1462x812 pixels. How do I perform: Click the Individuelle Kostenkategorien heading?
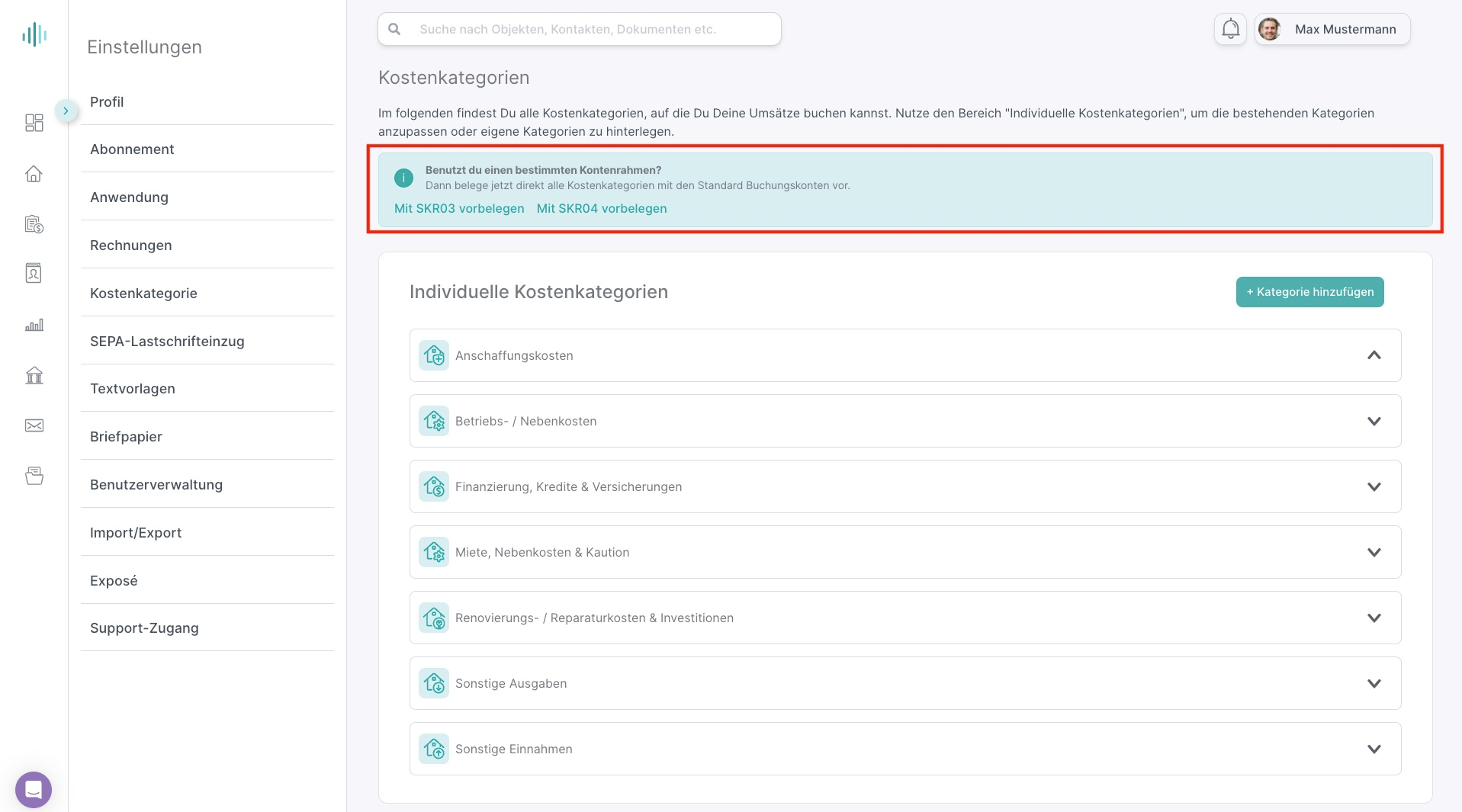(x=538, y=292)
